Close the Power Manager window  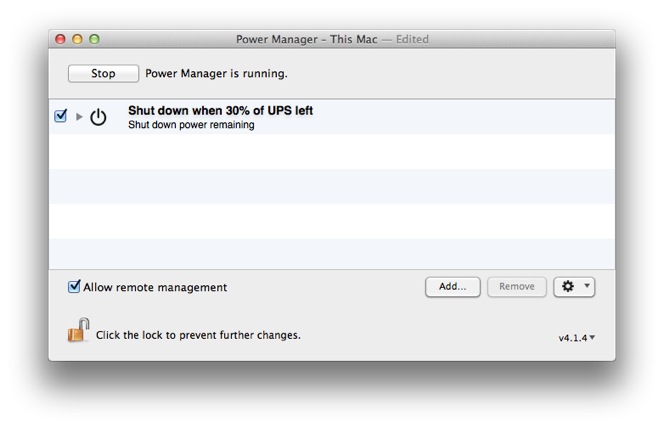coord(60,39)
